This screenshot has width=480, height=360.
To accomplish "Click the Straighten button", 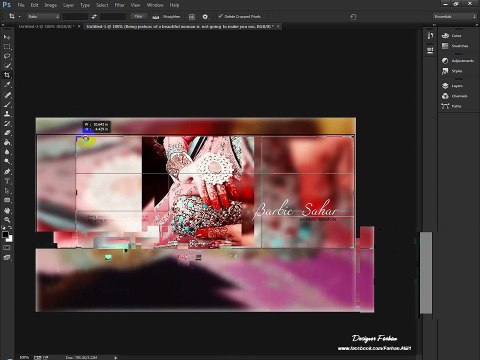I will click(166, 16).
